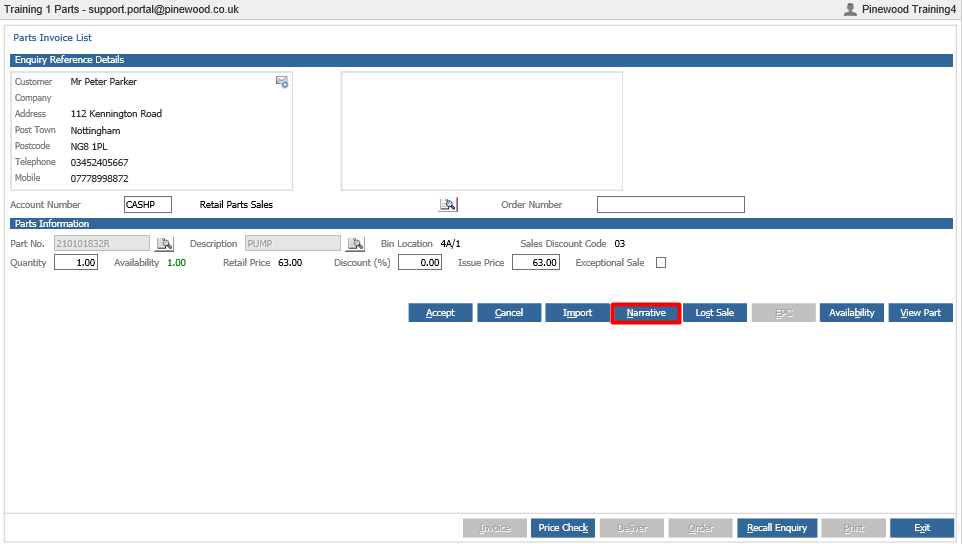Click the Accept button
Screen dimensions: 962x544
pos(441,313)
